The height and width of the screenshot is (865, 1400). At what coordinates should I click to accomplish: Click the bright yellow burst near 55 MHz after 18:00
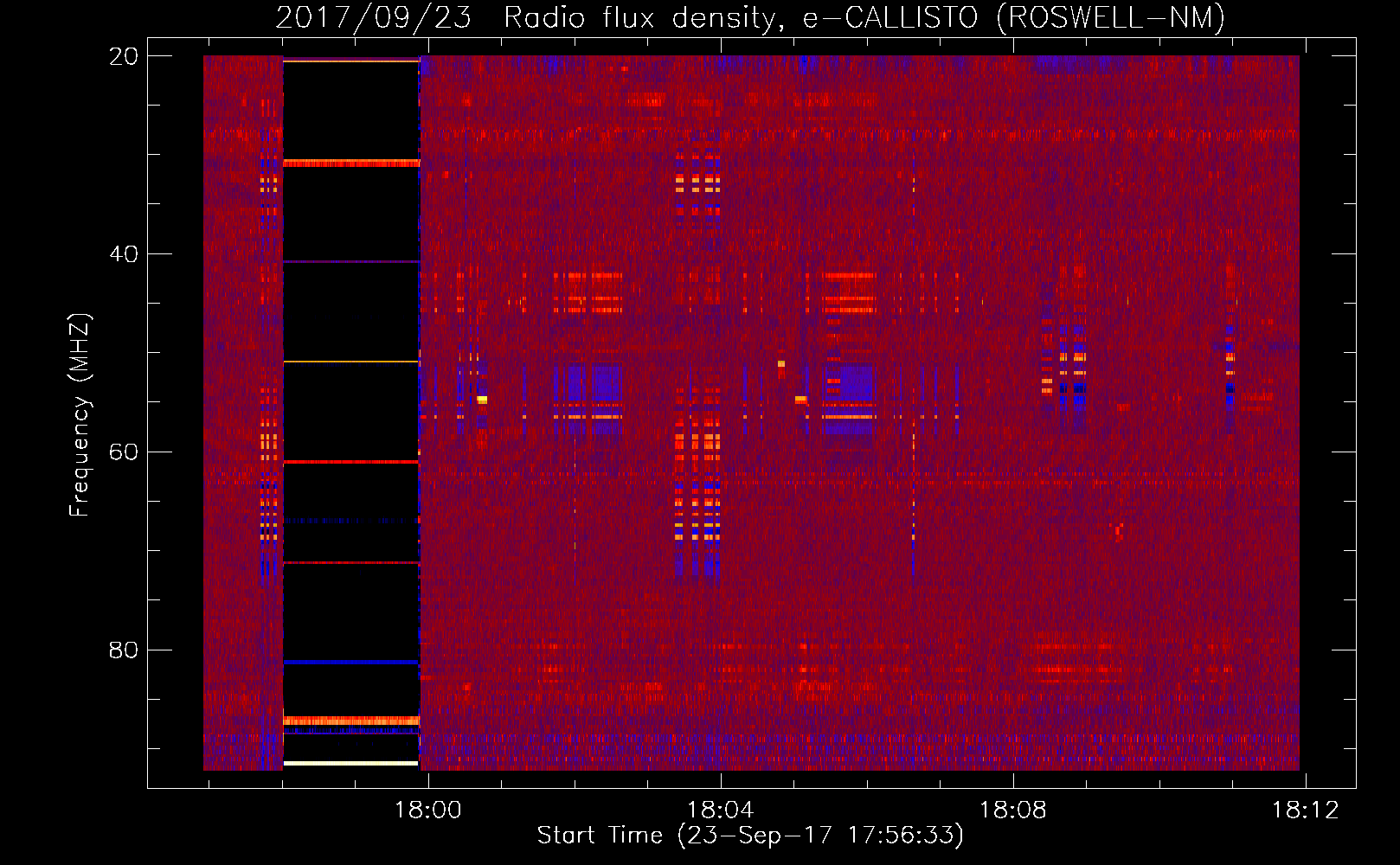point(482,400)
